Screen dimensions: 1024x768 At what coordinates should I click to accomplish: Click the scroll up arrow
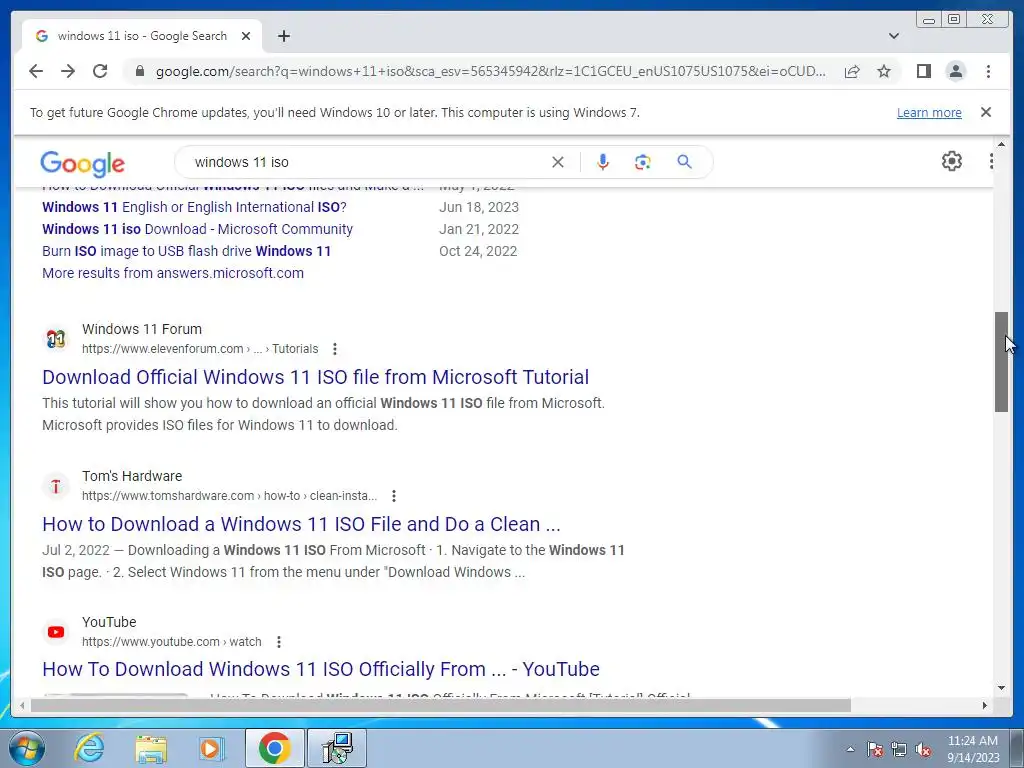[1001, 144]
